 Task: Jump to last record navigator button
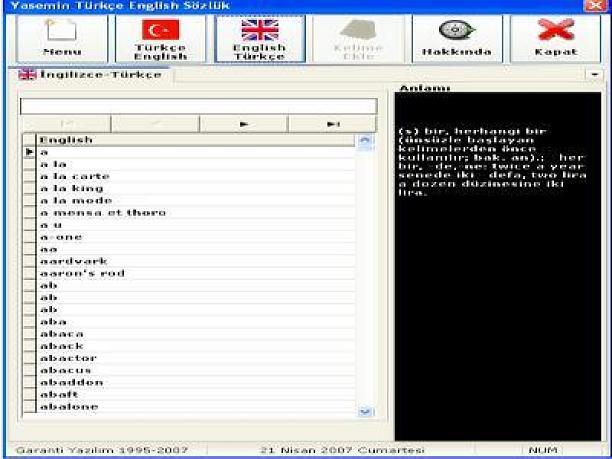[332, 124]
